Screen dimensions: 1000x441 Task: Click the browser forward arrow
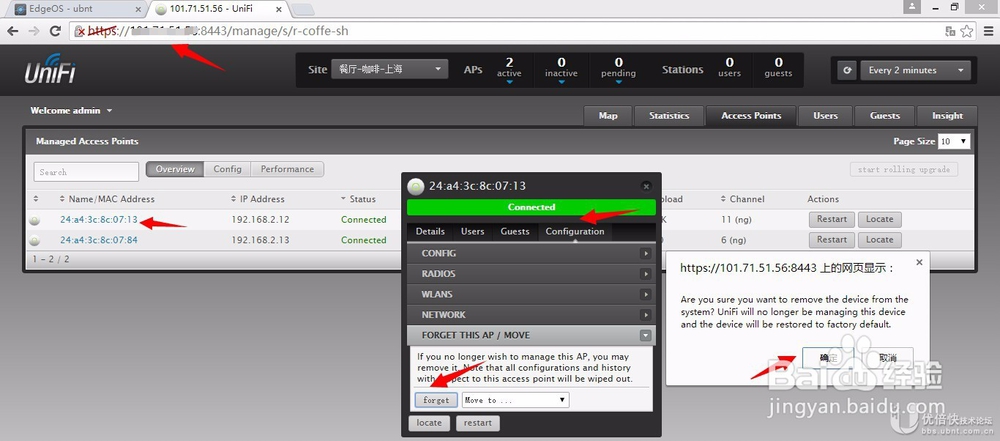34,31
